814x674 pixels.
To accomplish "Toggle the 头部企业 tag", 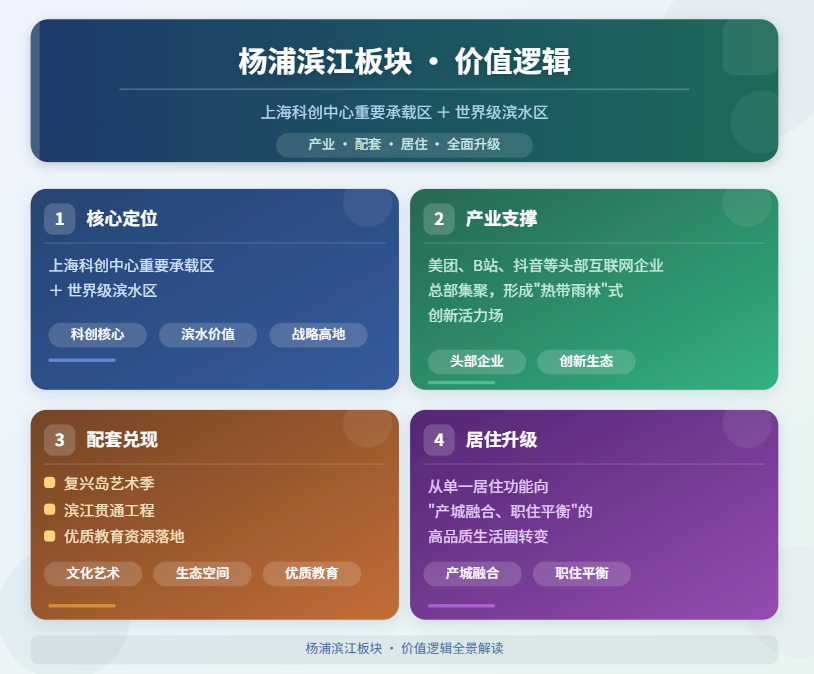I will pos(476,361).
